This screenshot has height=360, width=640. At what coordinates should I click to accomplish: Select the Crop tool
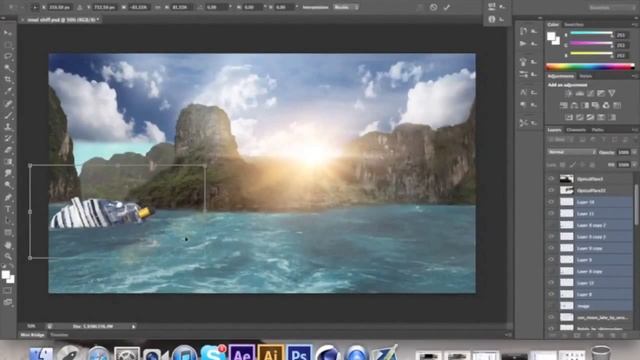[8, 80]
